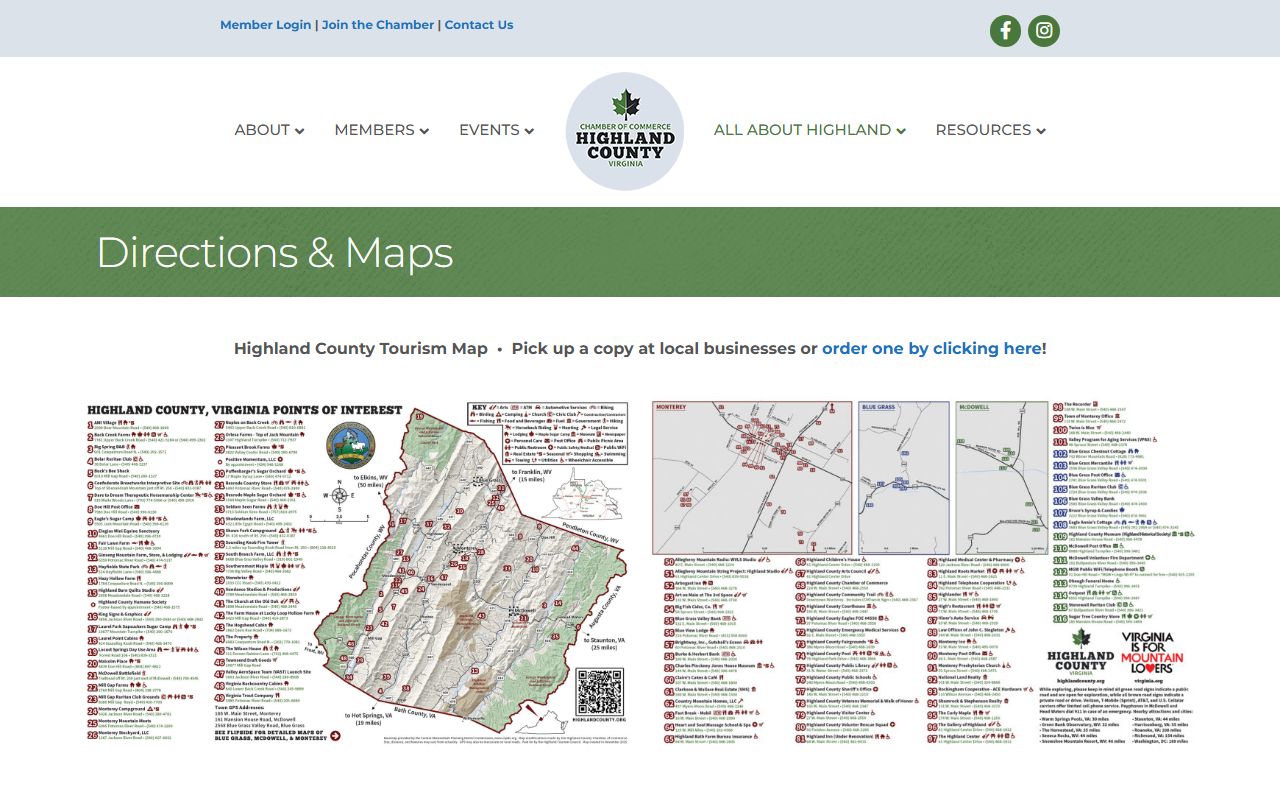Follow the Join the Chamber link

coord(378,25)
